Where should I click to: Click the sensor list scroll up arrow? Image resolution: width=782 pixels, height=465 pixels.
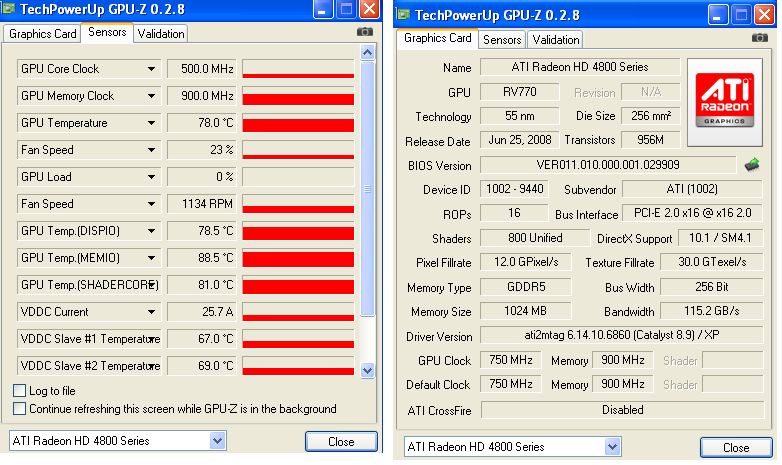coord(368,52)
